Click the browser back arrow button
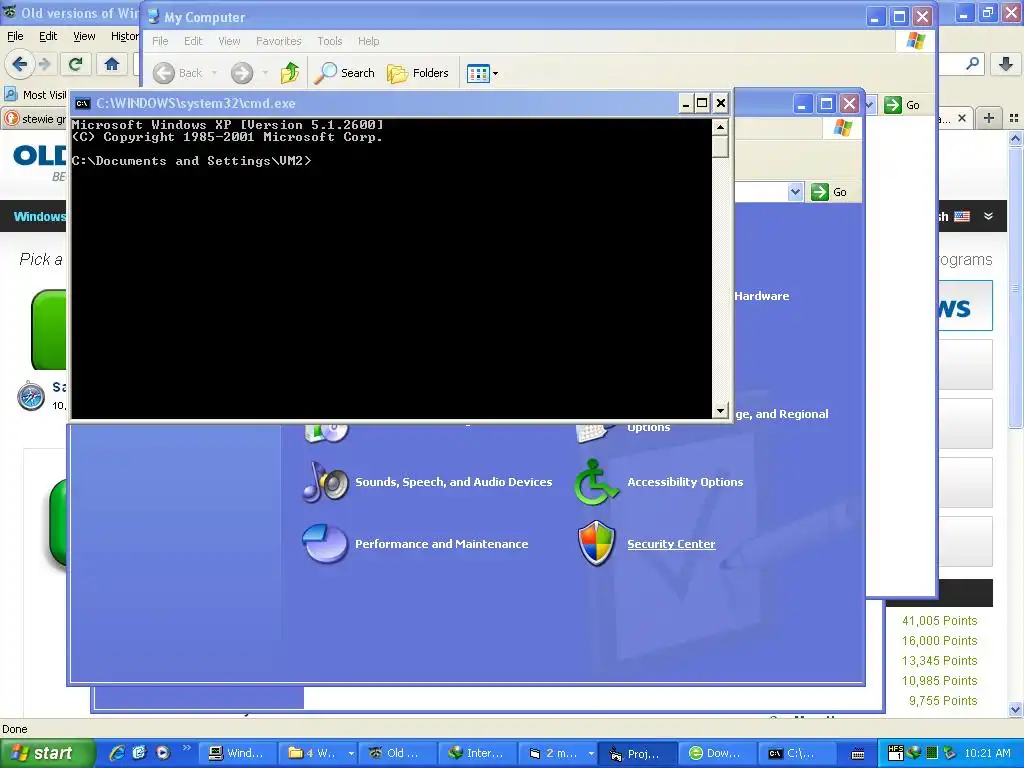Viewport: 1024px width, 768px height. pos(20,64)
